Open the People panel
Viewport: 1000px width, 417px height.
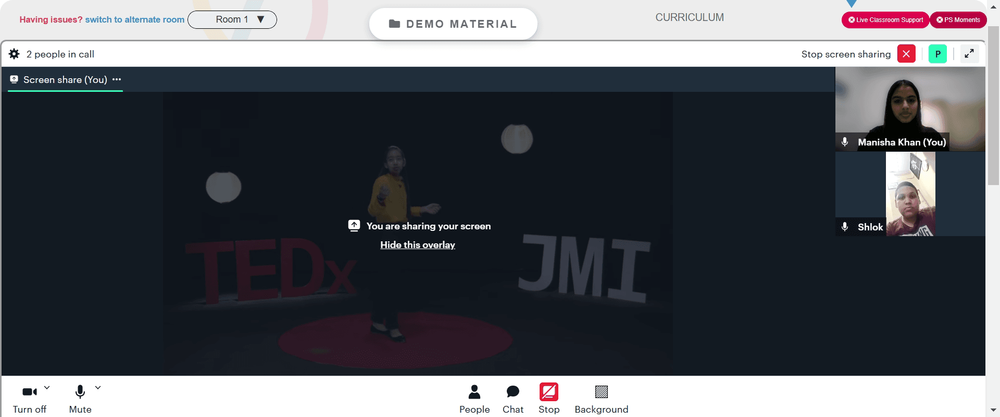(474, 400)
